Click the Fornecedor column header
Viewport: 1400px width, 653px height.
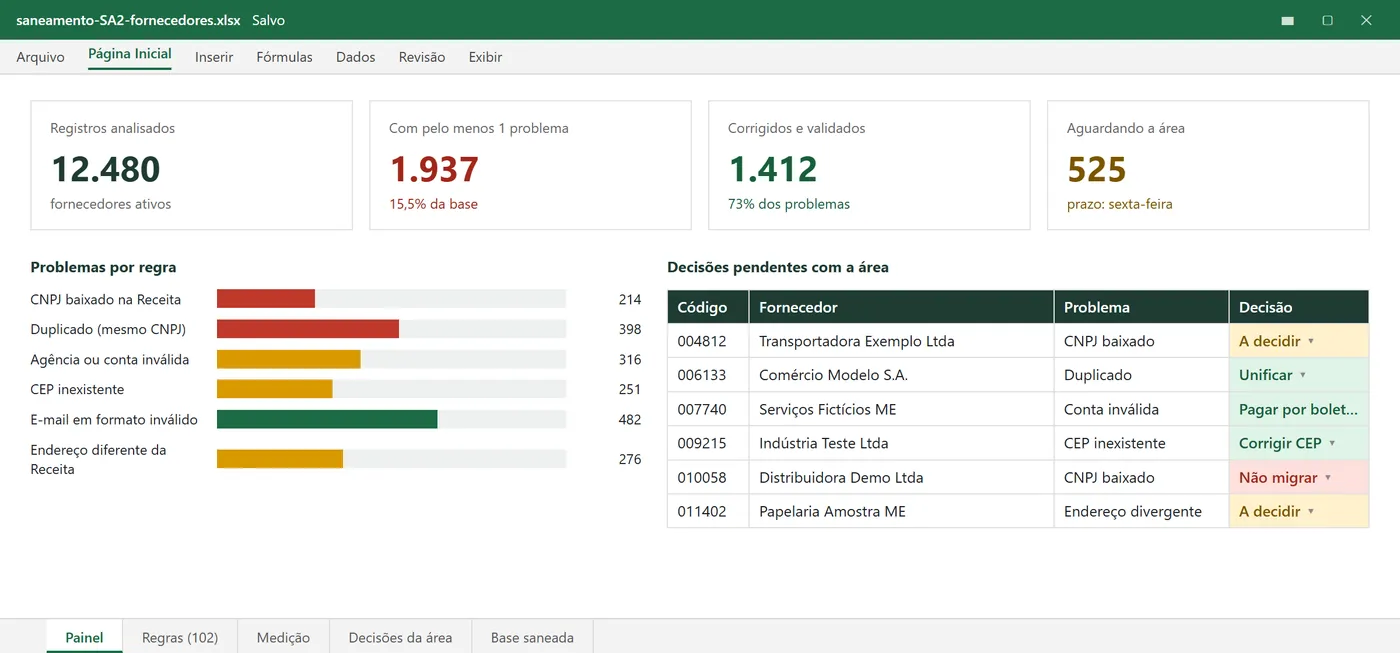[x=901, y=307]
